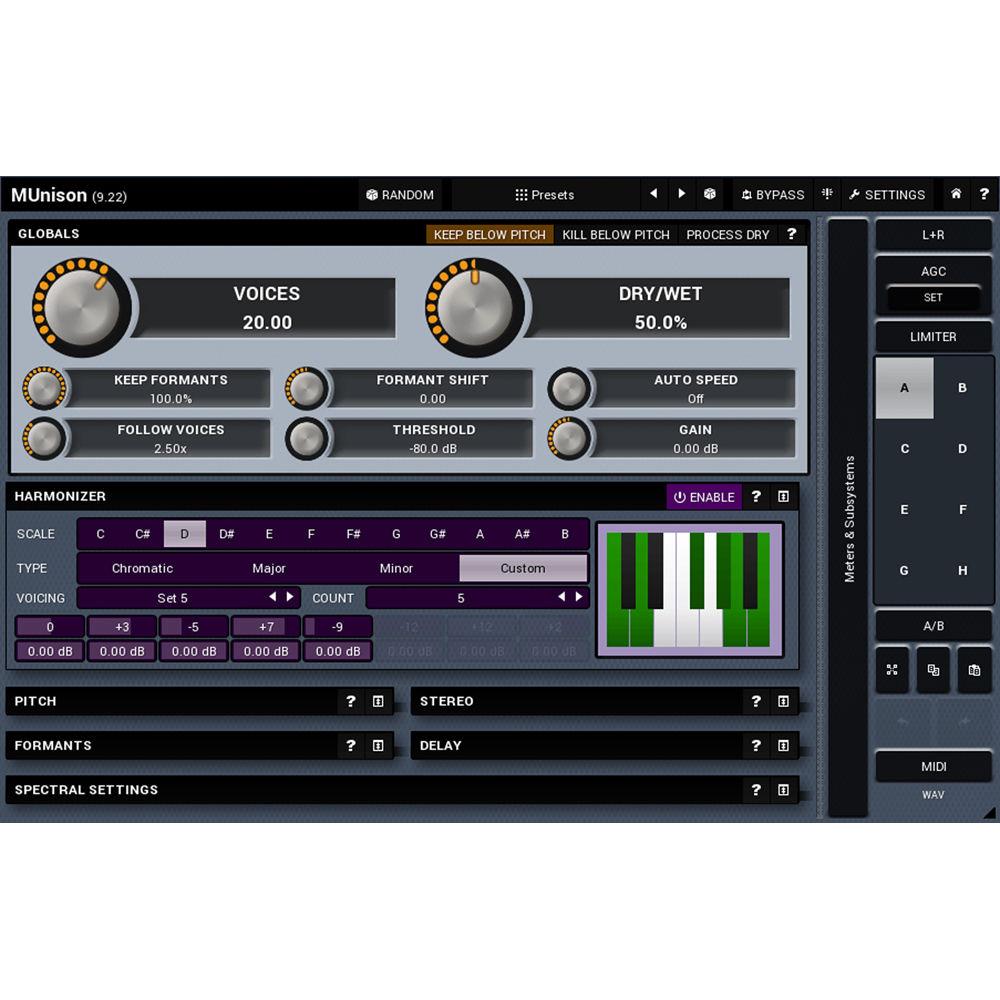The height and width of the screenshot is (1000, 1000).
Task: Click the copy settings icon below A/B
Action: 933,669
